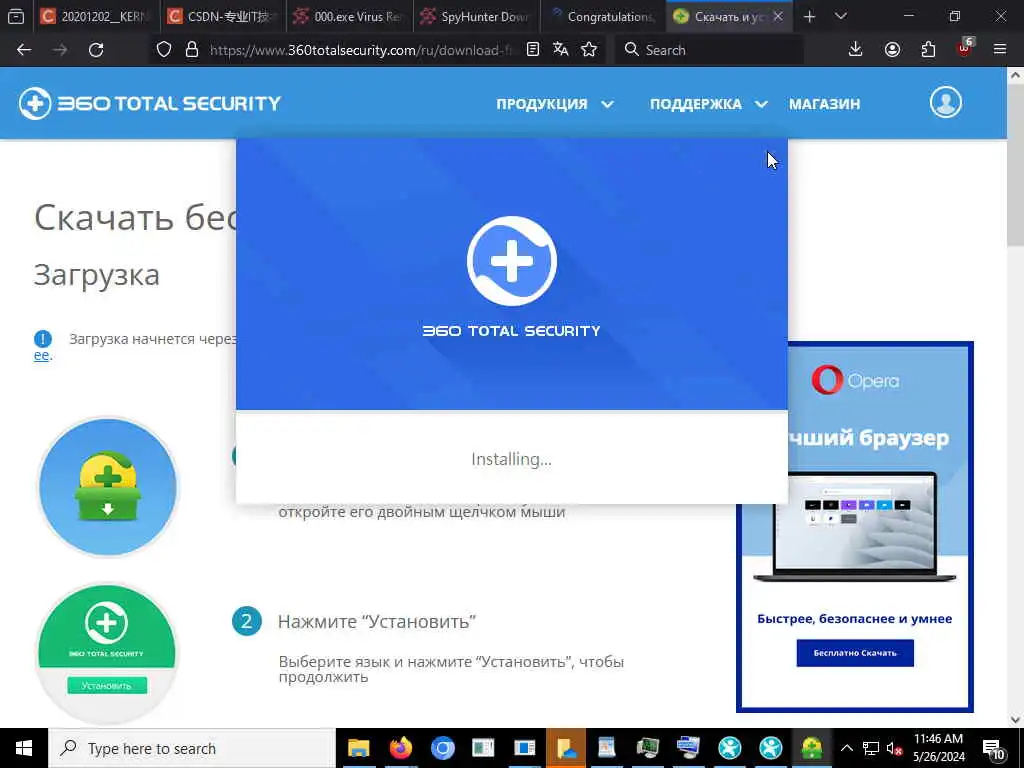1024x768 pixels.
Task: Click the 360 Total Security site logo
Action: click(x=150, y=103)
